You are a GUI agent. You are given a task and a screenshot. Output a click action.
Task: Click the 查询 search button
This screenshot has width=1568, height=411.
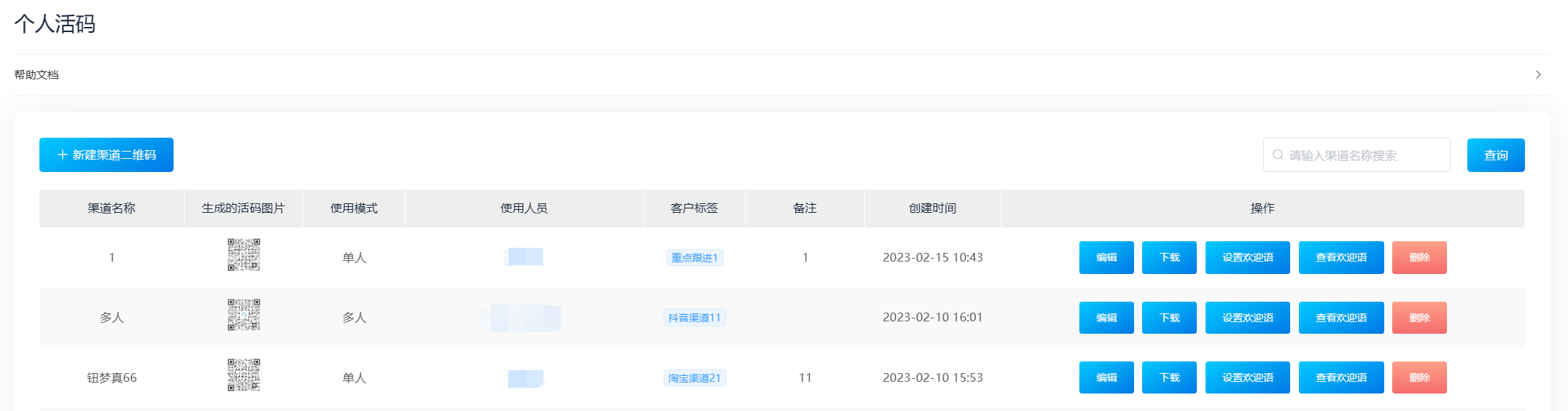coord(1496,155)
